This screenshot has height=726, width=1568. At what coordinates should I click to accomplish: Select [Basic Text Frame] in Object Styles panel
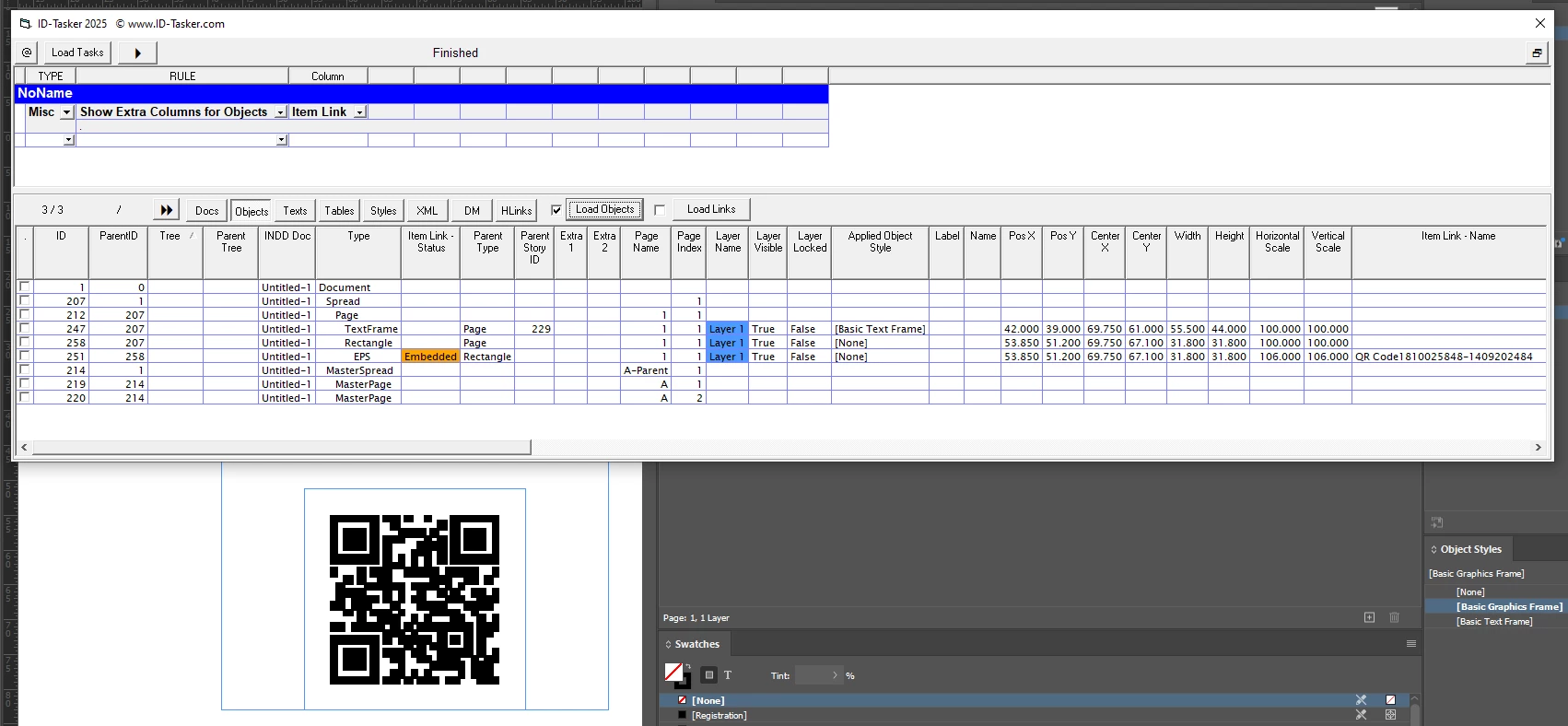click(1494, 622)
